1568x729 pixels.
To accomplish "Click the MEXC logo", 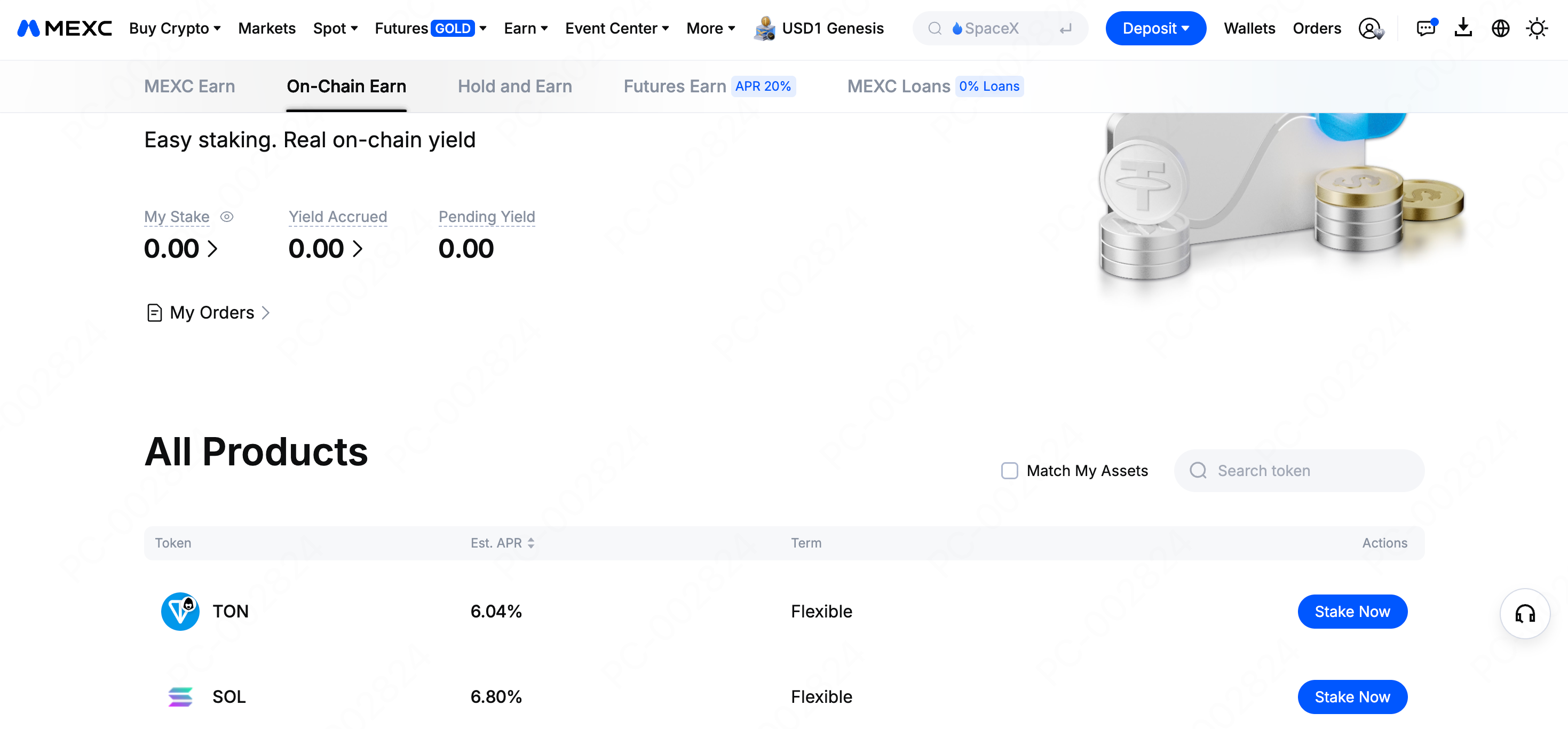I will 65,29.
